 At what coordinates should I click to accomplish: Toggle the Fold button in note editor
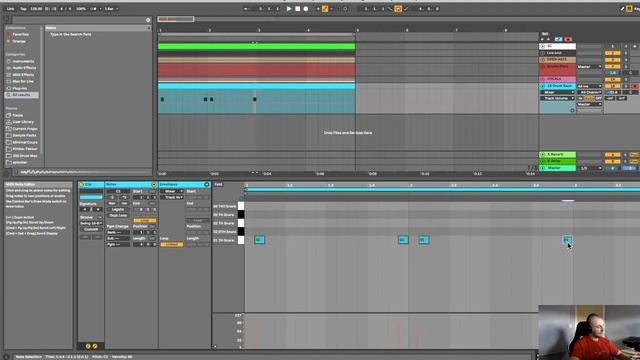218,184
